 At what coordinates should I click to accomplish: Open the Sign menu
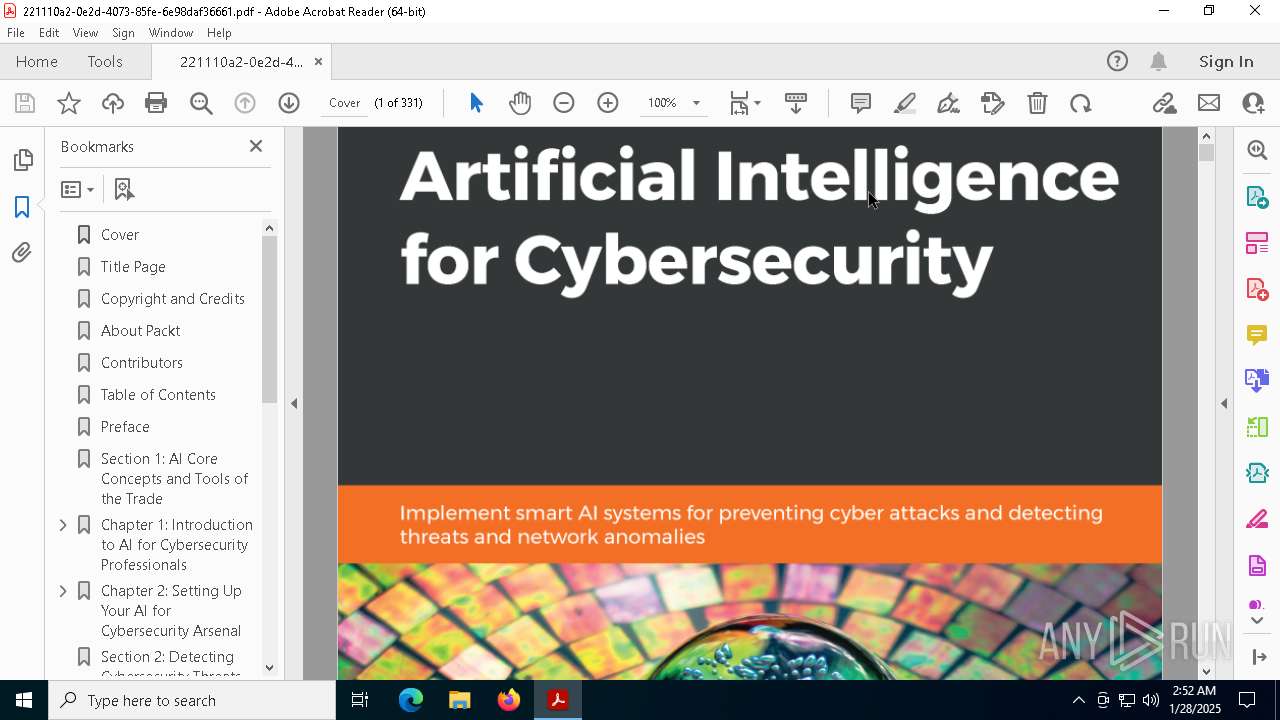123,32
